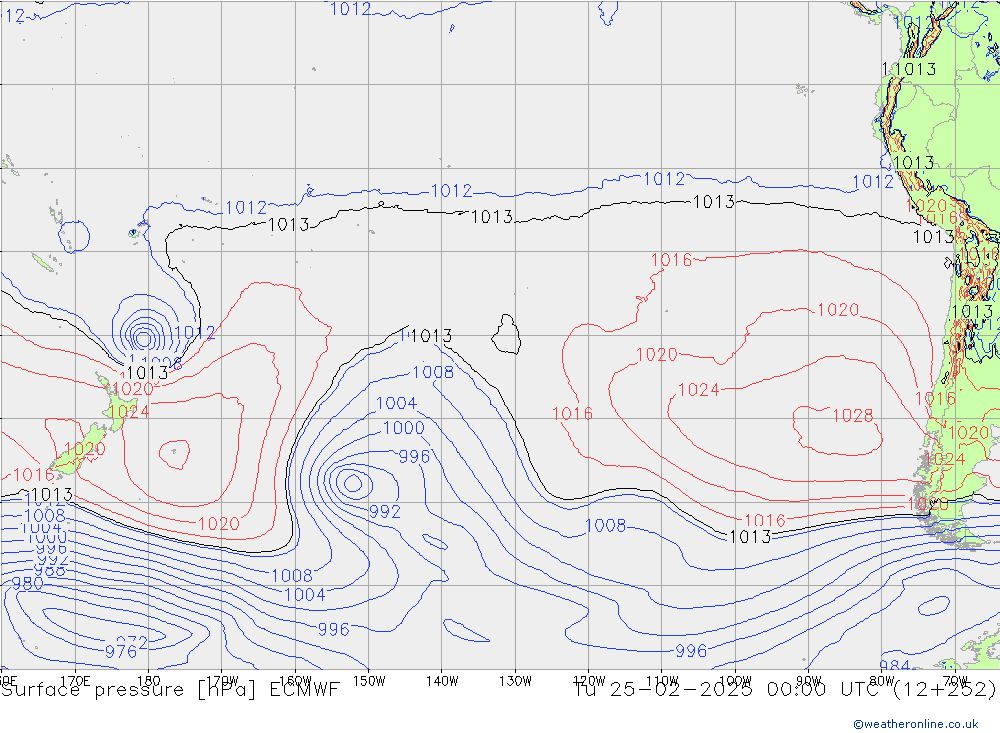Image resolution: width=1000 pixels, height=733 pixels.
Task: Open the weatheronline.co.uk copyright link
Action: [915, 724]
